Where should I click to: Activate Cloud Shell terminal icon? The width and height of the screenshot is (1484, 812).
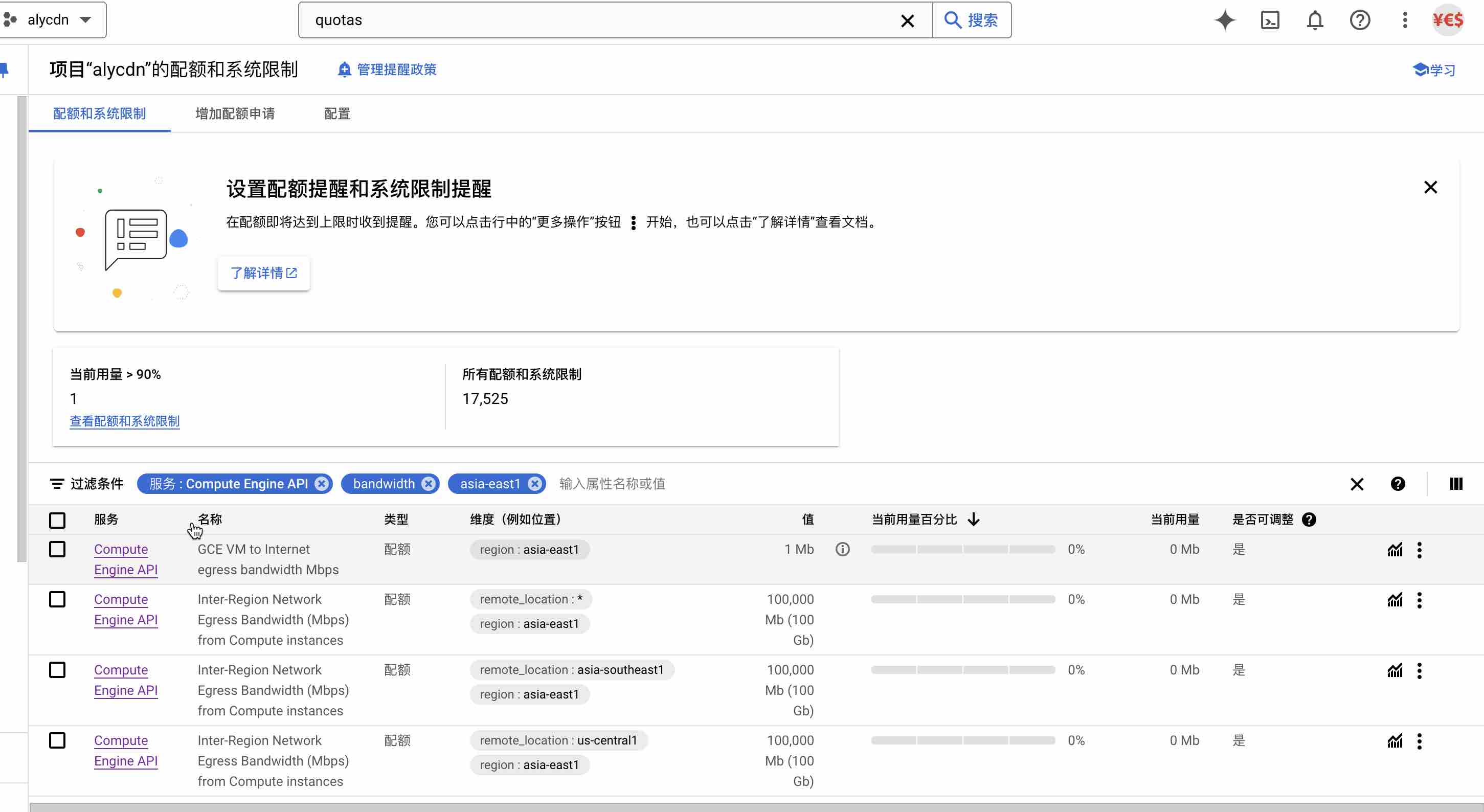1270,20
